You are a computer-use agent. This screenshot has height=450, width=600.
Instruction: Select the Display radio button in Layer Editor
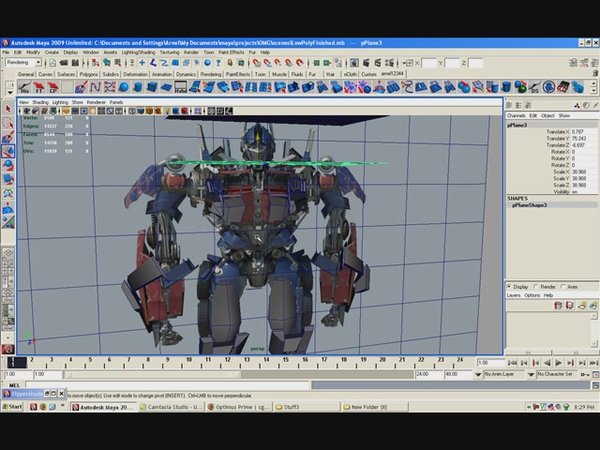pos(511,287)
